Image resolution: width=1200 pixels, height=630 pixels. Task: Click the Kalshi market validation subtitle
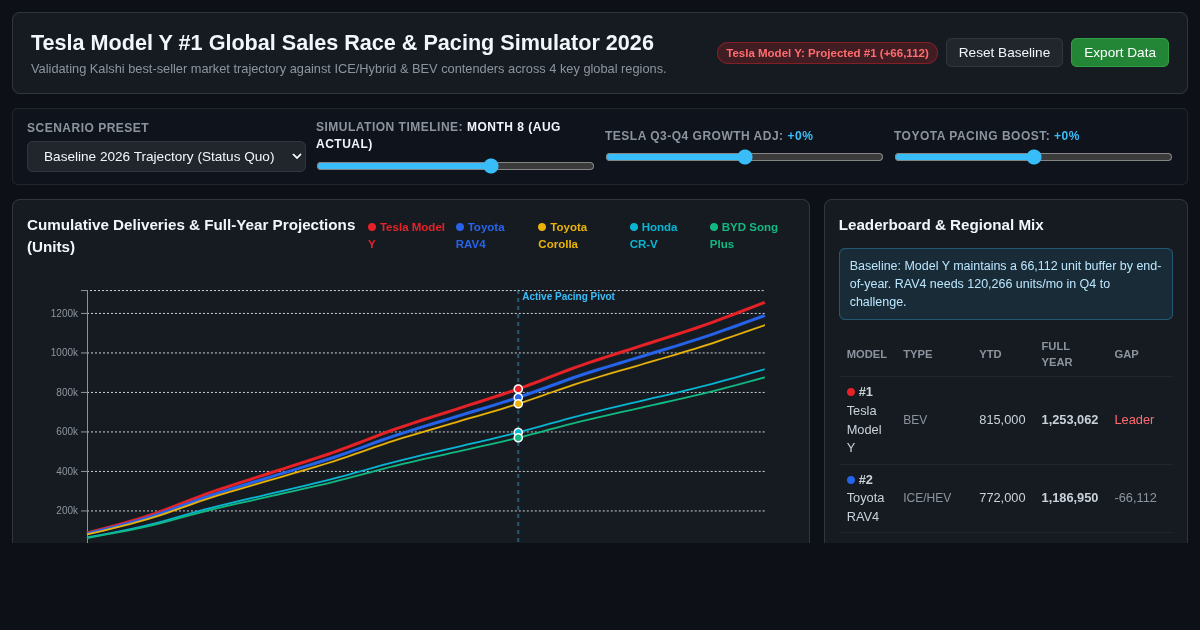point(348,69)
